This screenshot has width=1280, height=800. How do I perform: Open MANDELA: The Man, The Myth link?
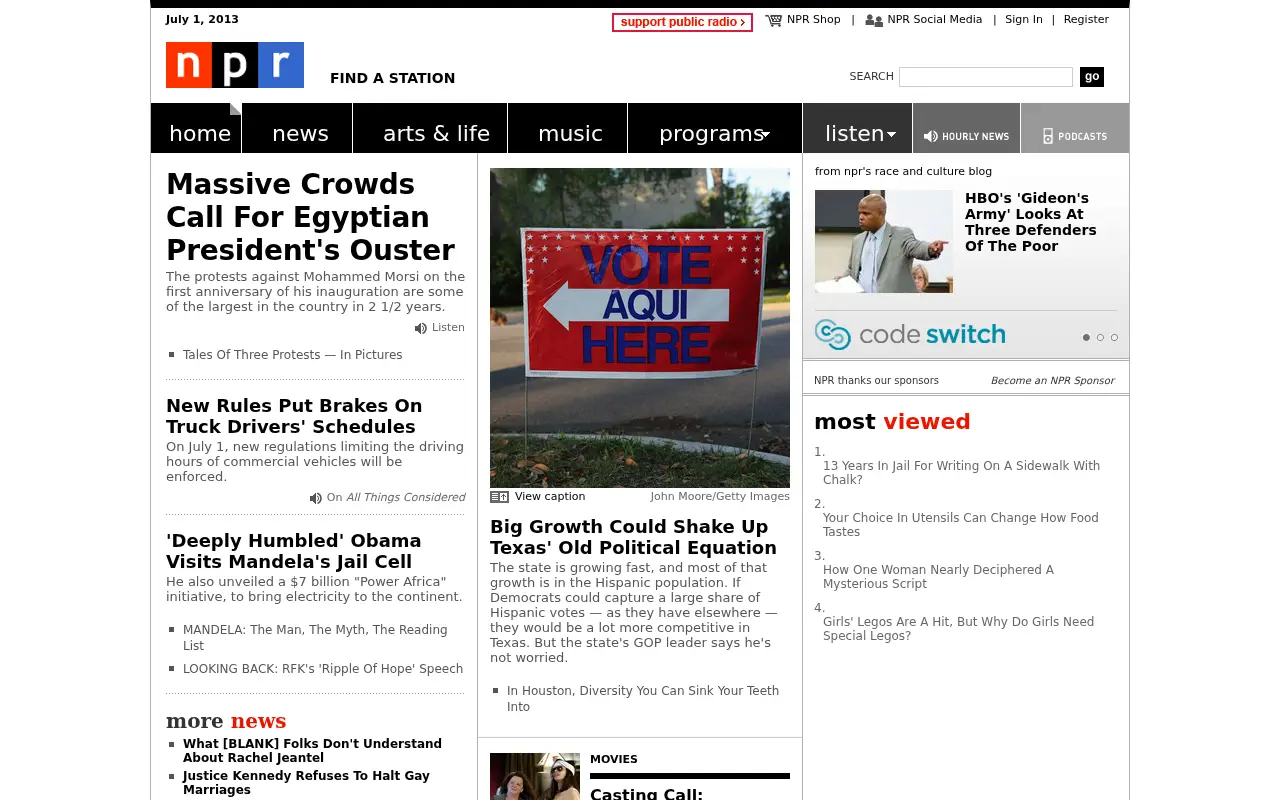coord(315,638)
